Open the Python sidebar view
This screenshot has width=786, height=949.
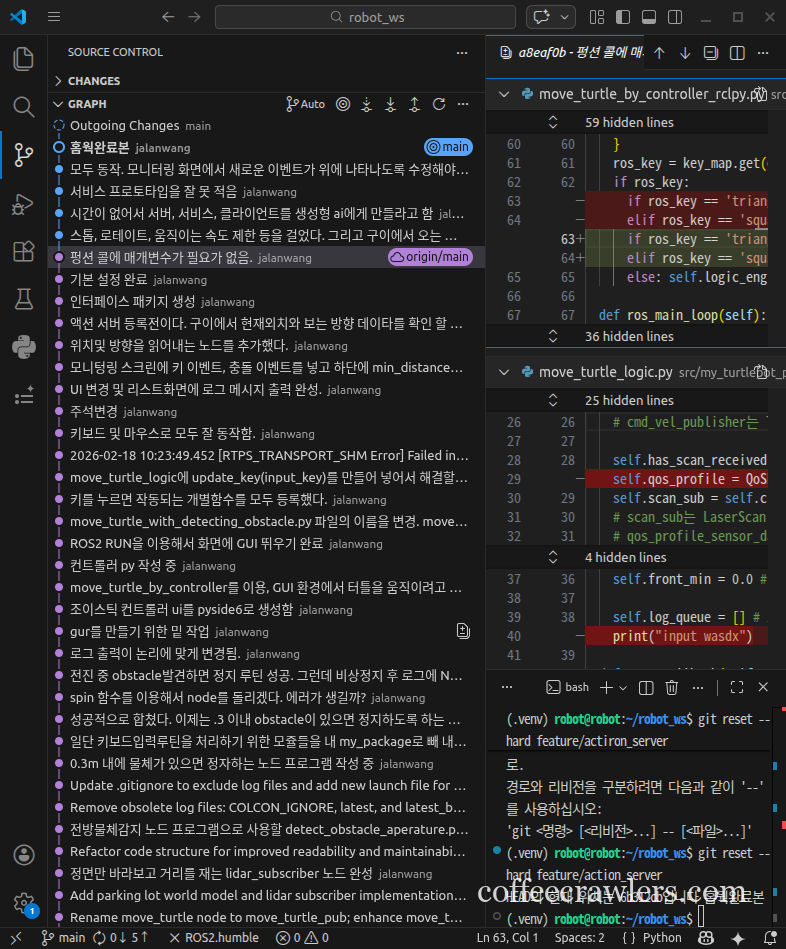tap(23, 347)
